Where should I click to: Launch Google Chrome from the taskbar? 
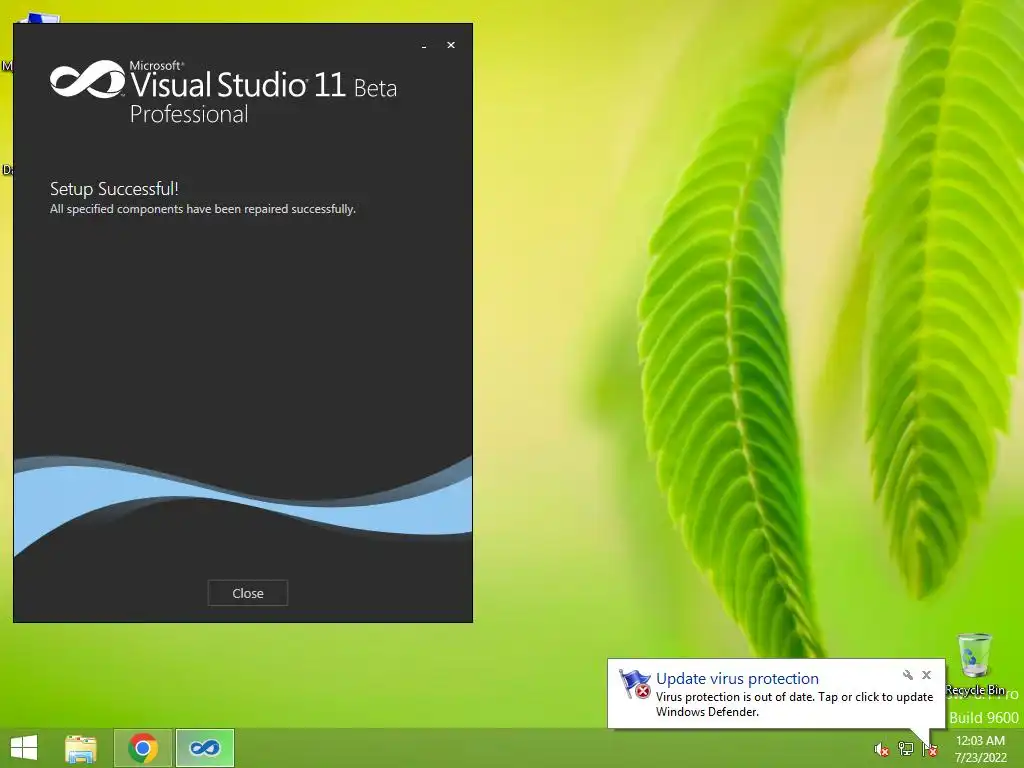click(x=143, y=748)
